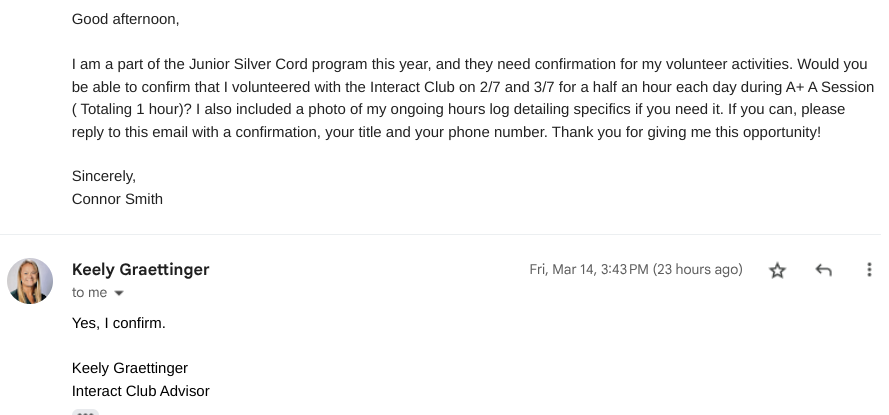Click the reply arrow icon

tap(823, 270)
